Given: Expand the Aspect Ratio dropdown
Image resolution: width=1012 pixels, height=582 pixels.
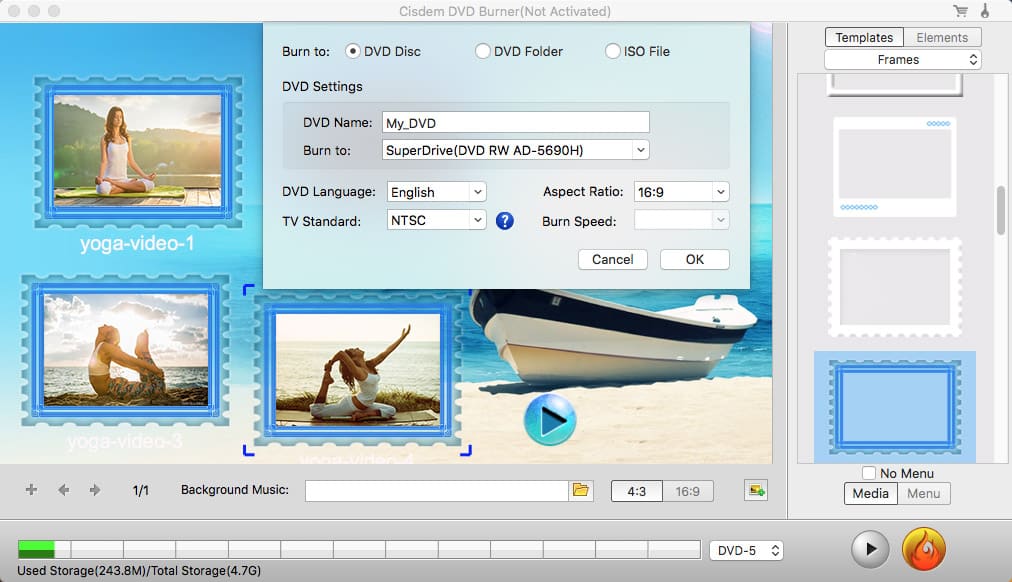Looking at the screenshot, I should click(681, 192).
